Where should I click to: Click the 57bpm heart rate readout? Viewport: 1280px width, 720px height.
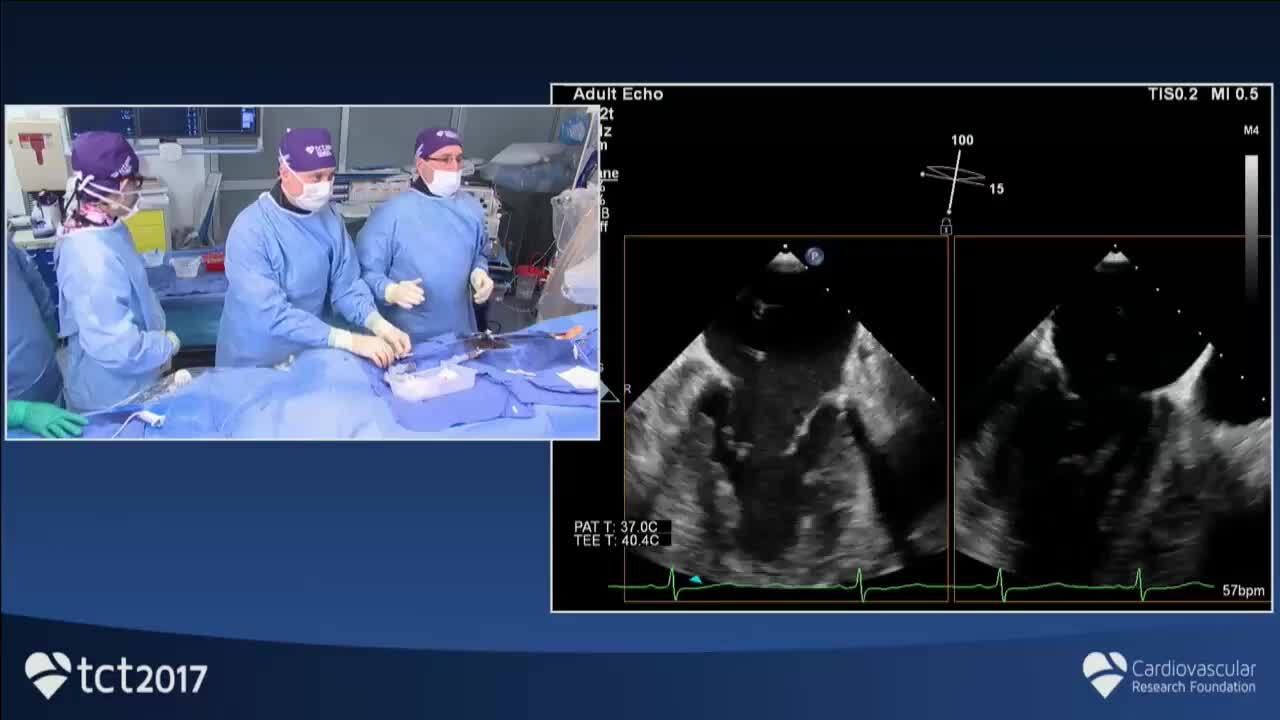point(1243,591)
